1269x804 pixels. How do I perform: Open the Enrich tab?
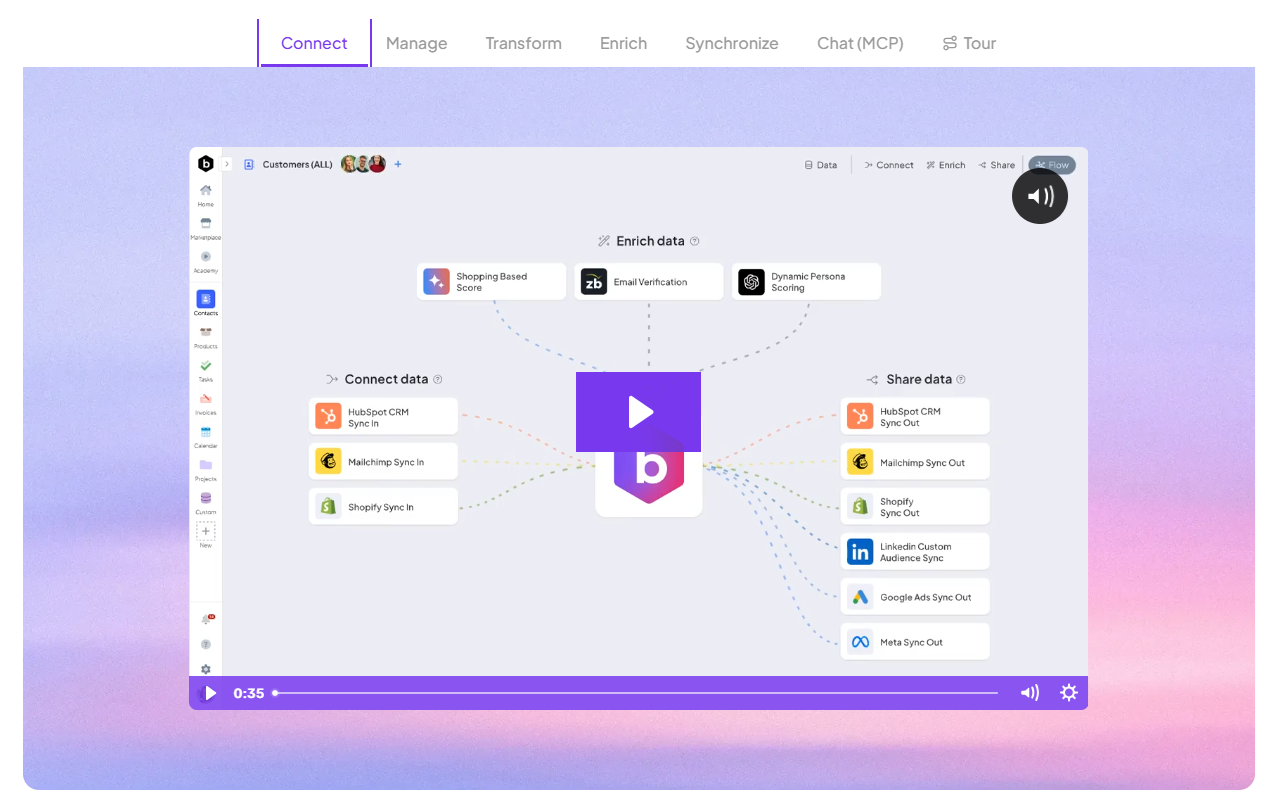point(623,43)
